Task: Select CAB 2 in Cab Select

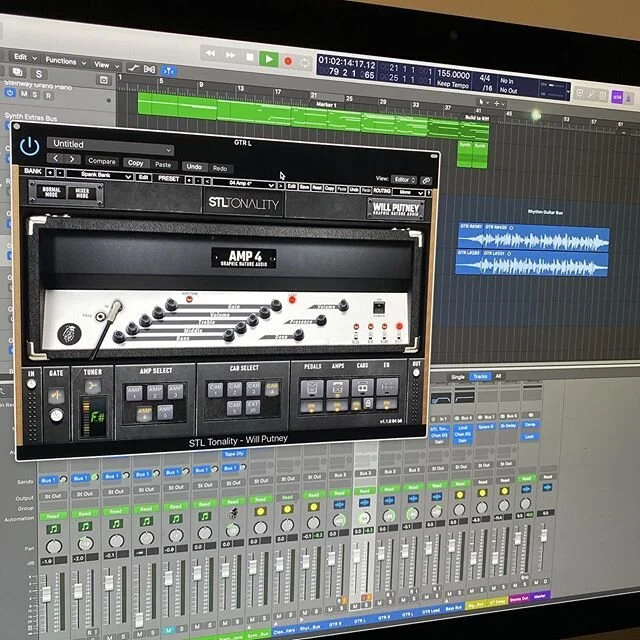Action: point(234,389)
